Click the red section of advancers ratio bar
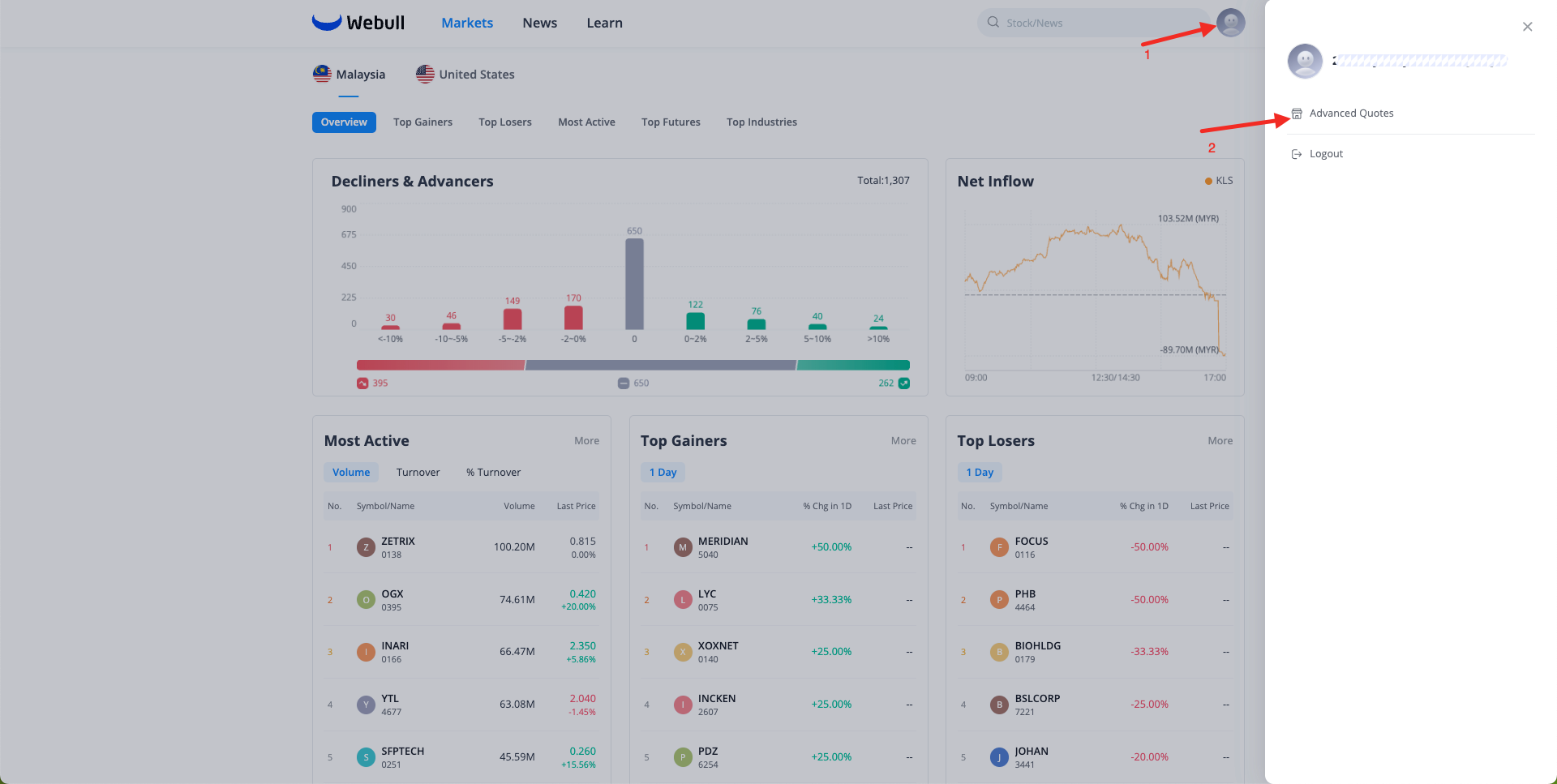Image resolution: width=1557 pixels, height=784 pixels. (x=440, y=366)
